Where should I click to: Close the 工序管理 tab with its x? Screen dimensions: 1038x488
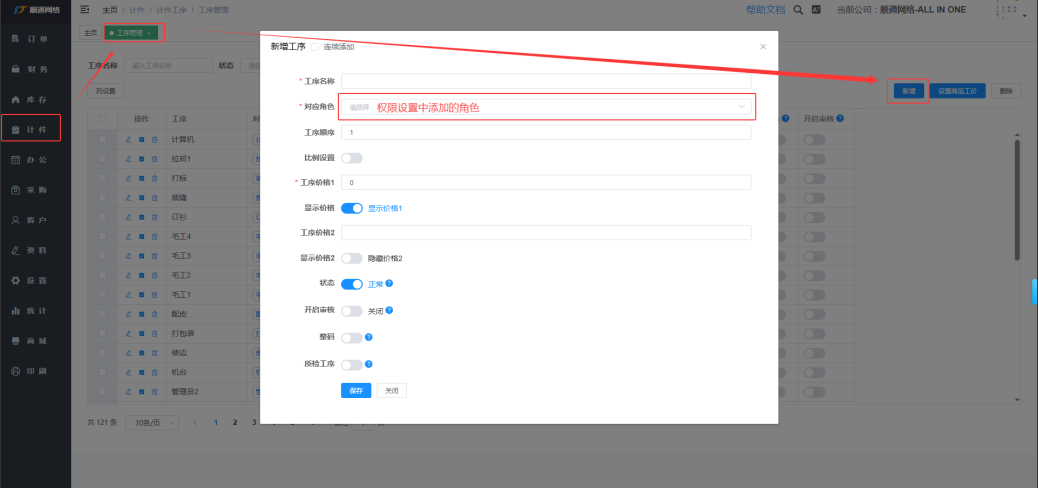[x=150, y=32]
